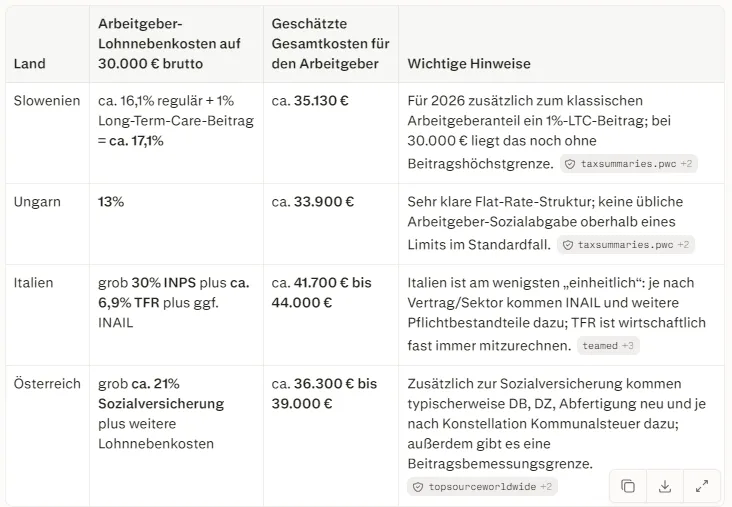Click Geschätzte Gesamtkosten column header
Viewport: 732px width, 507px height.
331,43
